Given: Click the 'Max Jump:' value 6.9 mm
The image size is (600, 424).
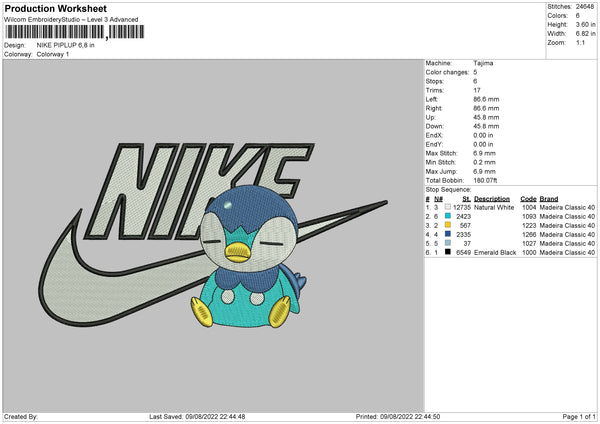Looking at the screenshot, I should point(484,171).
